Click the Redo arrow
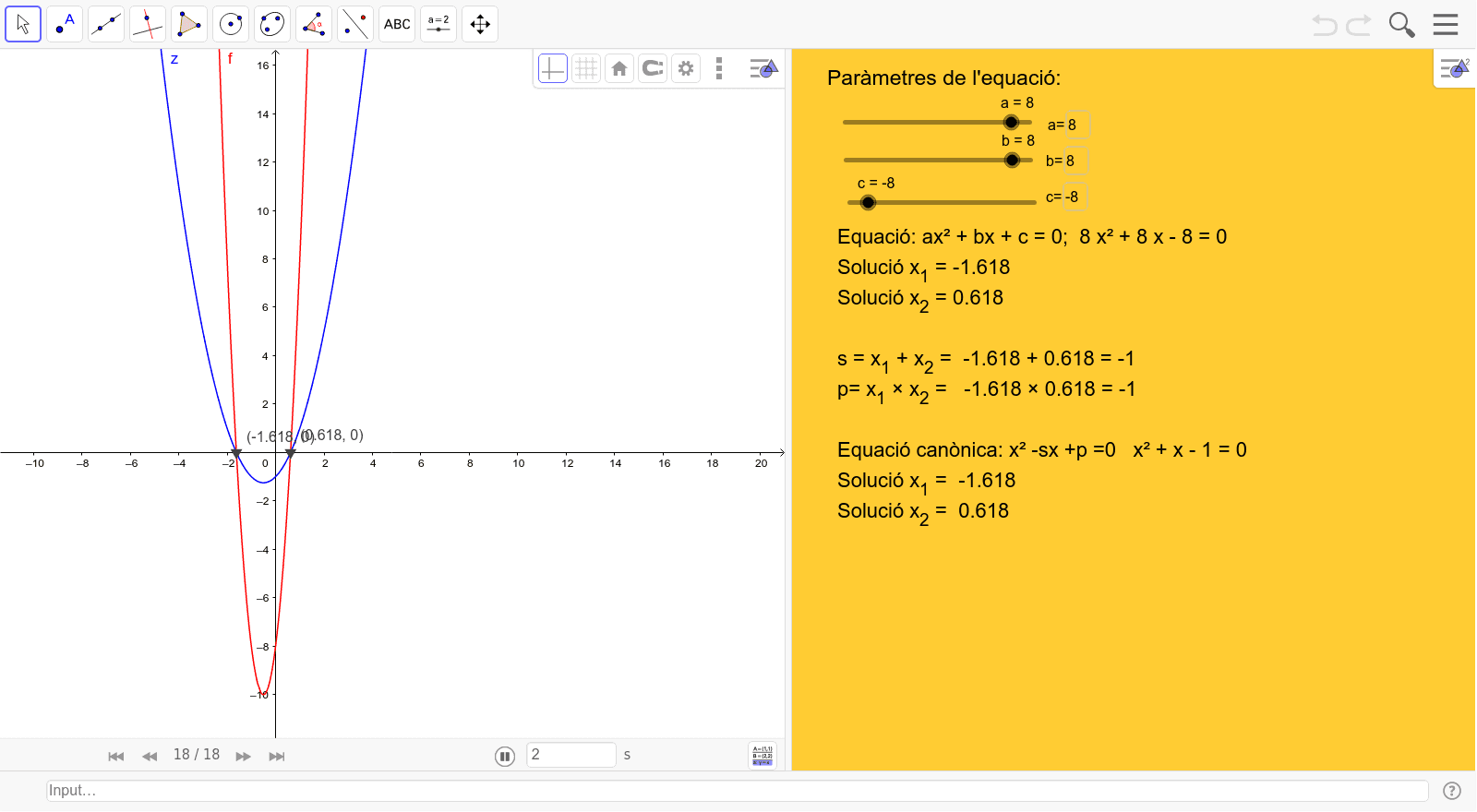 coord(1359,25)
